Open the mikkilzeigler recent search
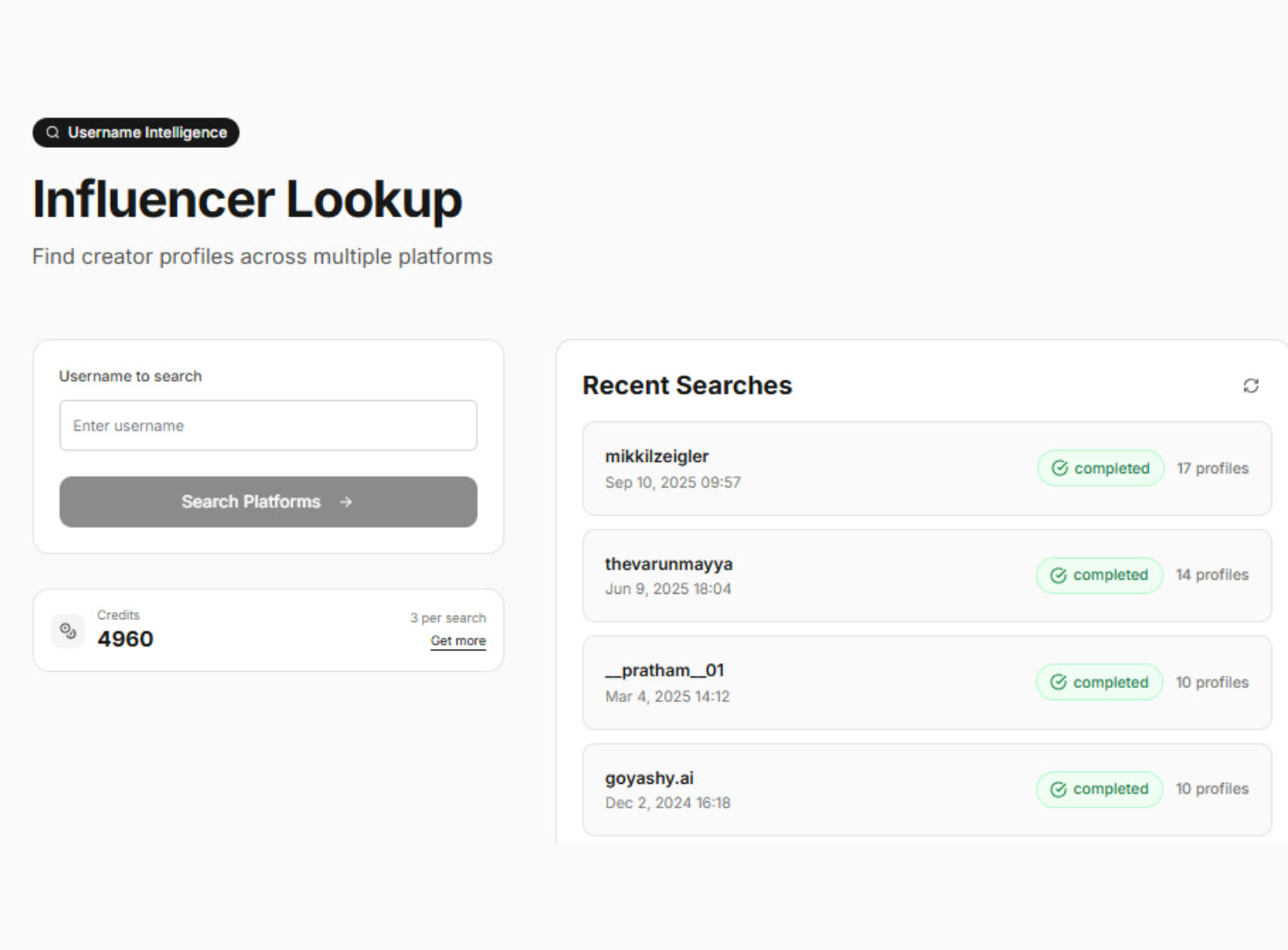The width and height of the screenshot is (1288, 950). (x=656, y=457)
